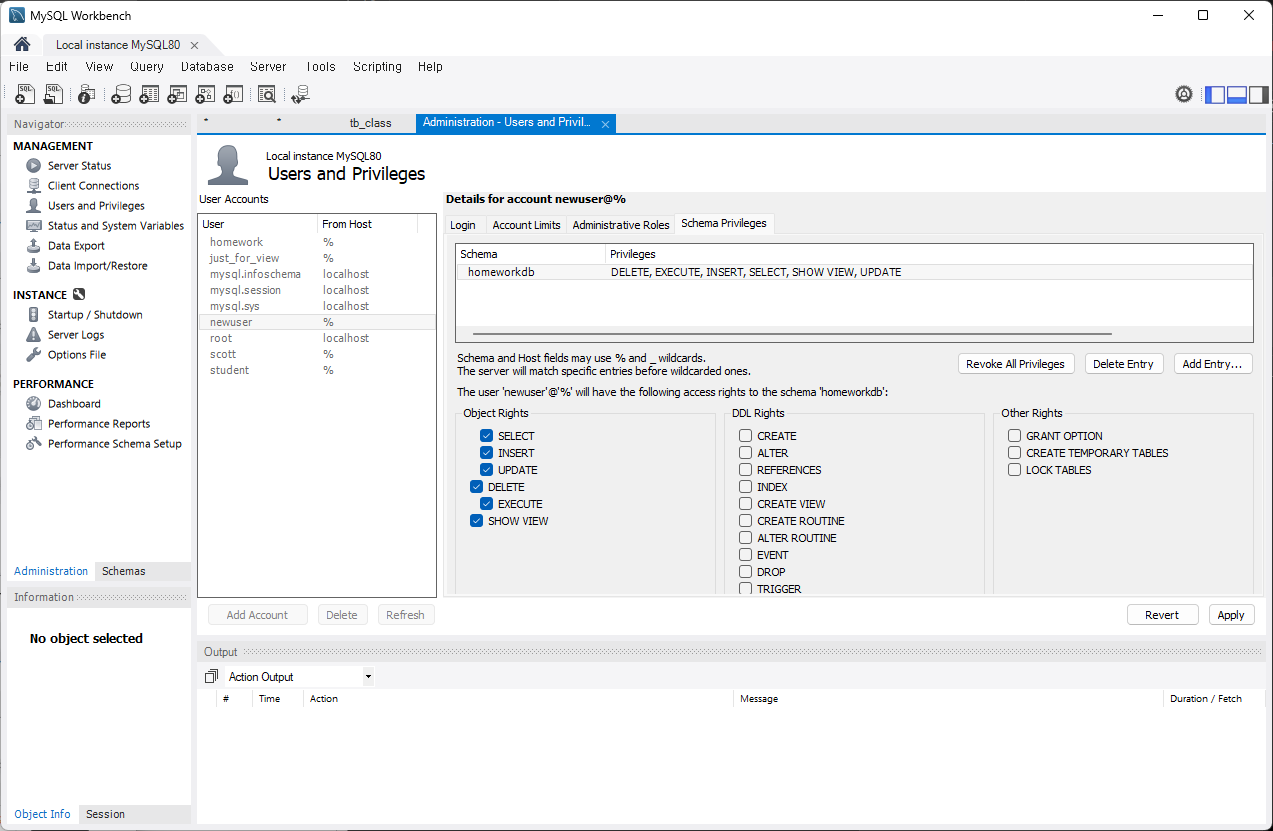Click the Dashboard icon in Performance
The height and width of the screenshot is (831, 1273).
coord(34,404)
